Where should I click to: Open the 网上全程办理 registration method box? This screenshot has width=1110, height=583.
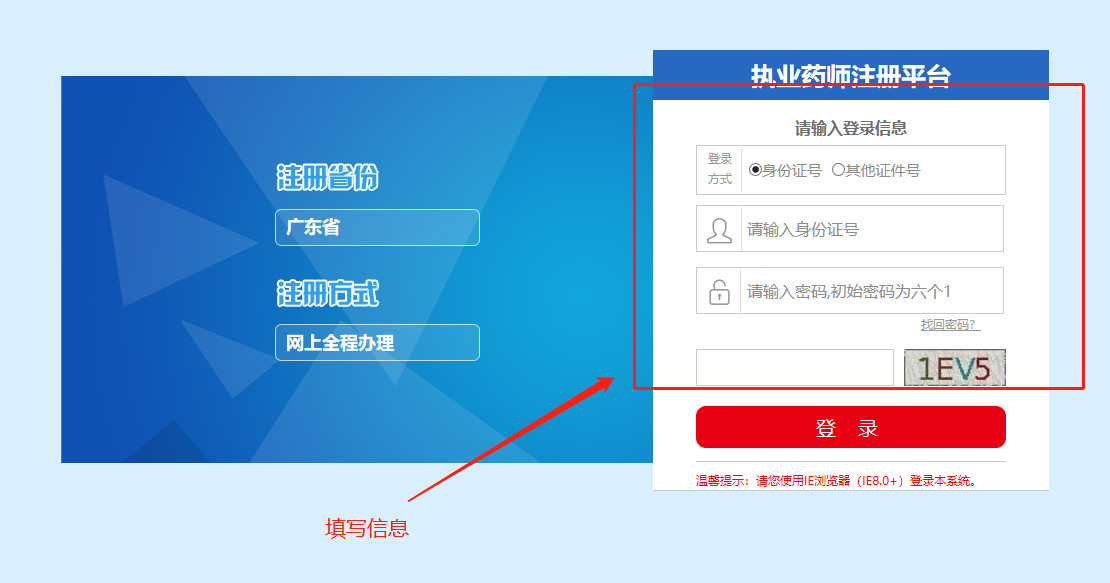(377, 342)
